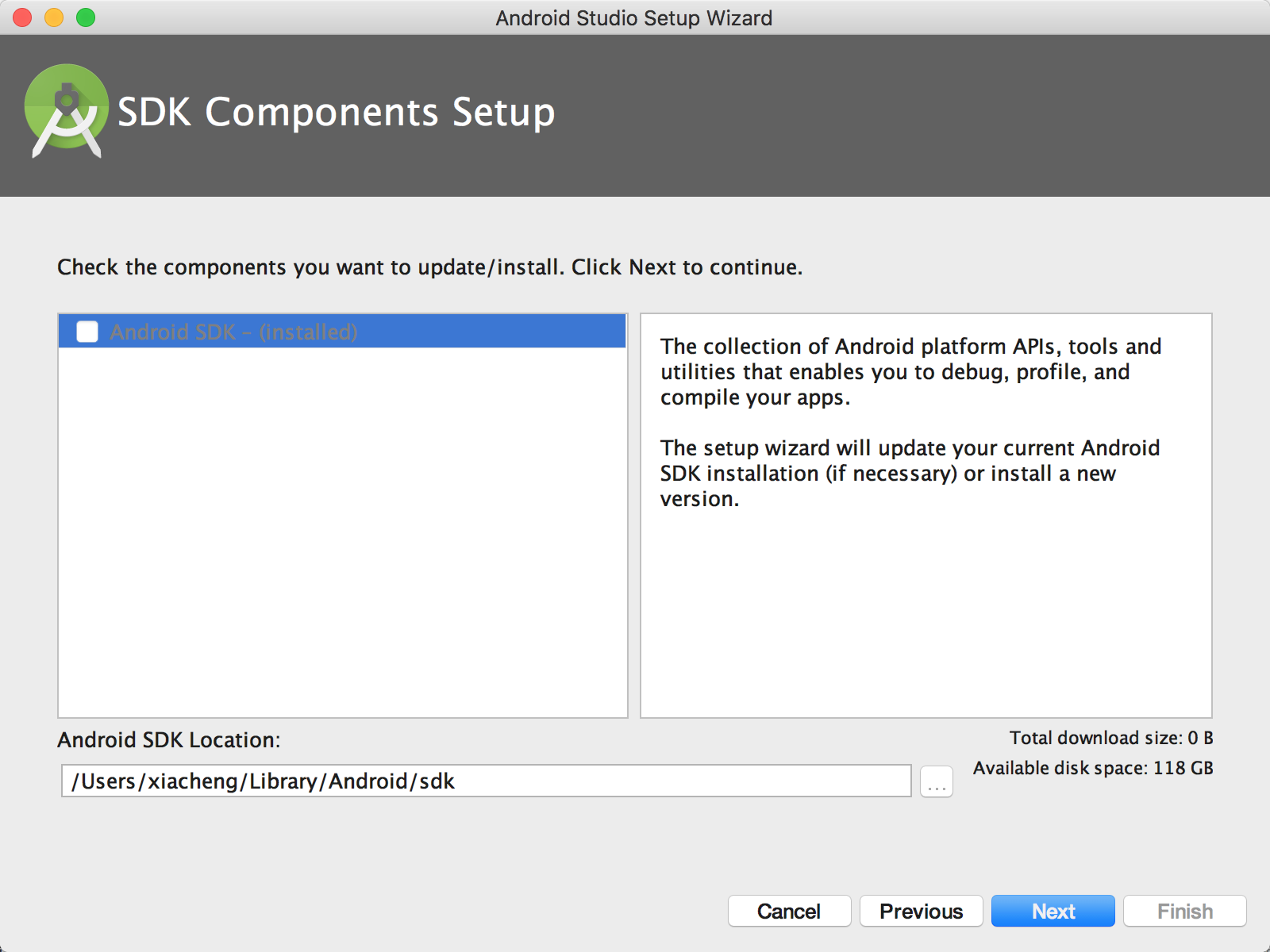Go back with the Previous button
Image resolution: width=1270 pixels, height=952 pixels.
click(921, 911)
